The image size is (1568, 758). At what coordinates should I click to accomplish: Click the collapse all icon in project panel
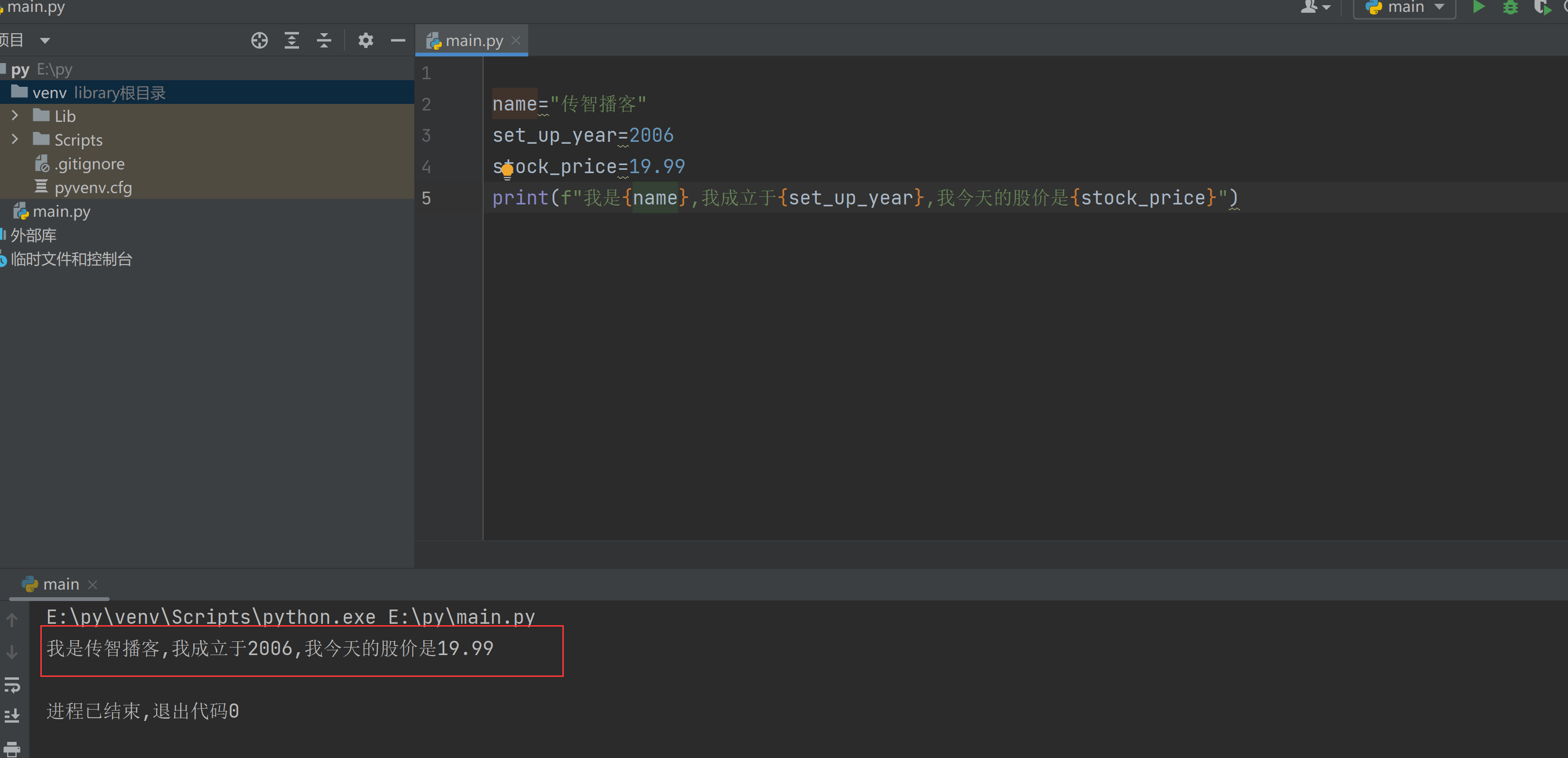324,40
